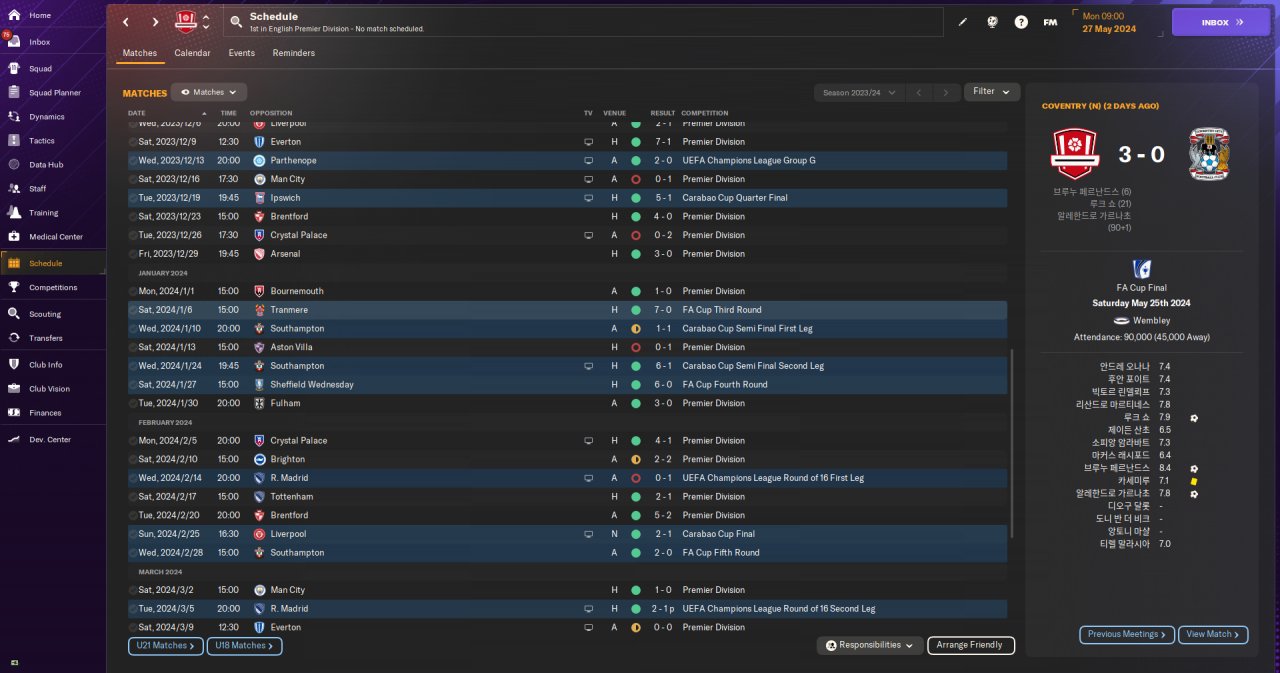Switch to the Matches tab
Viewport: 1280px width, 673px height.
[140, 53]
